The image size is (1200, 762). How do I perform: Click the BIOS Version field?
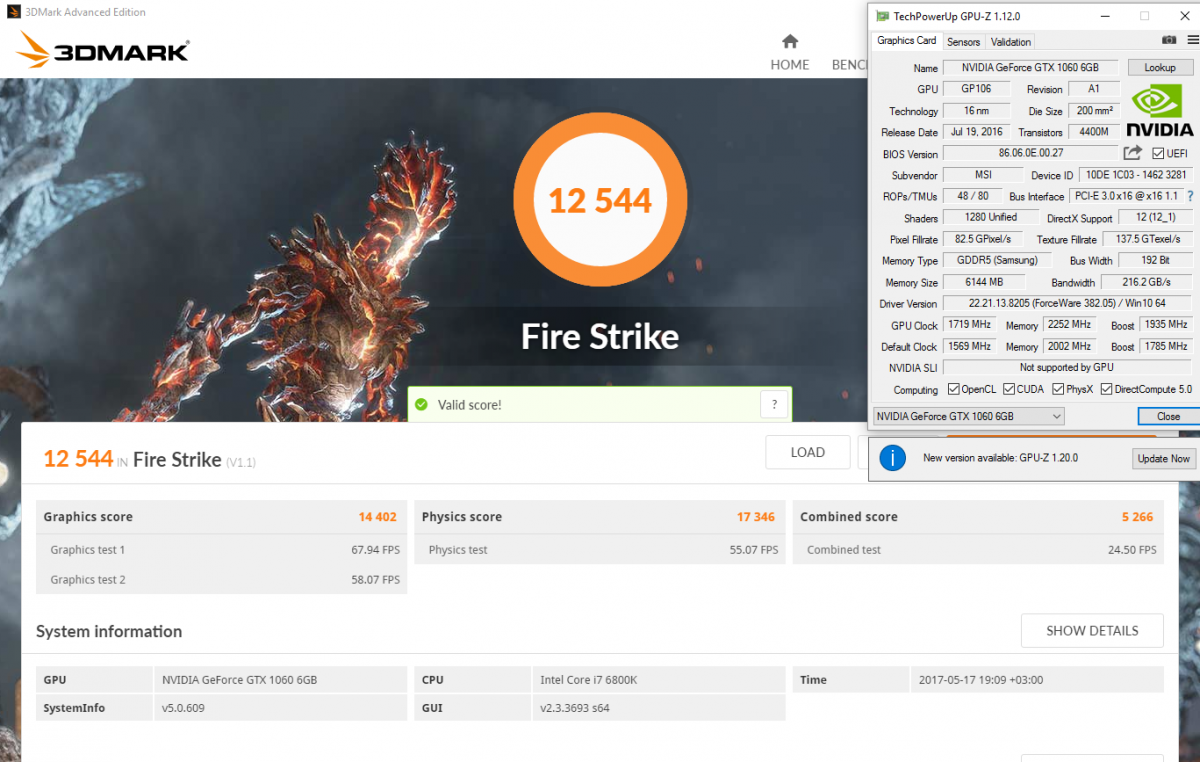click(x=1030, y=153)
